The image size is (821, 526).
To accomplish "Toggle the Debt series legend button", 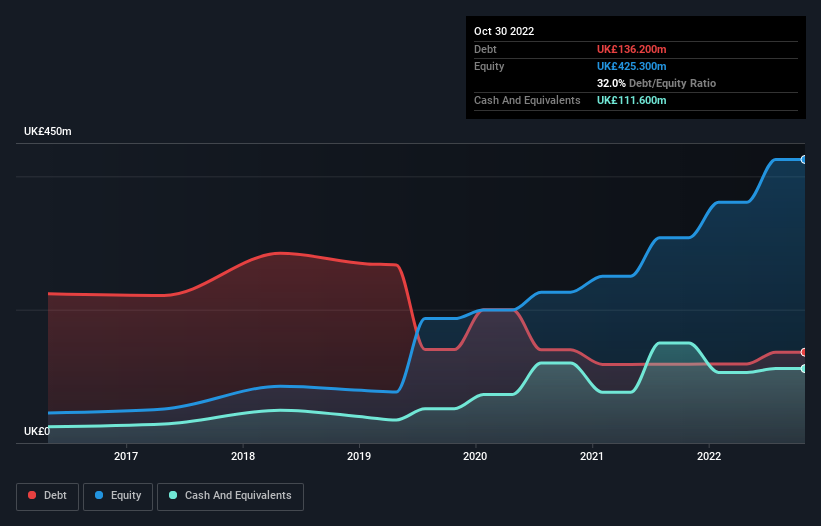I will pos(48,496).
